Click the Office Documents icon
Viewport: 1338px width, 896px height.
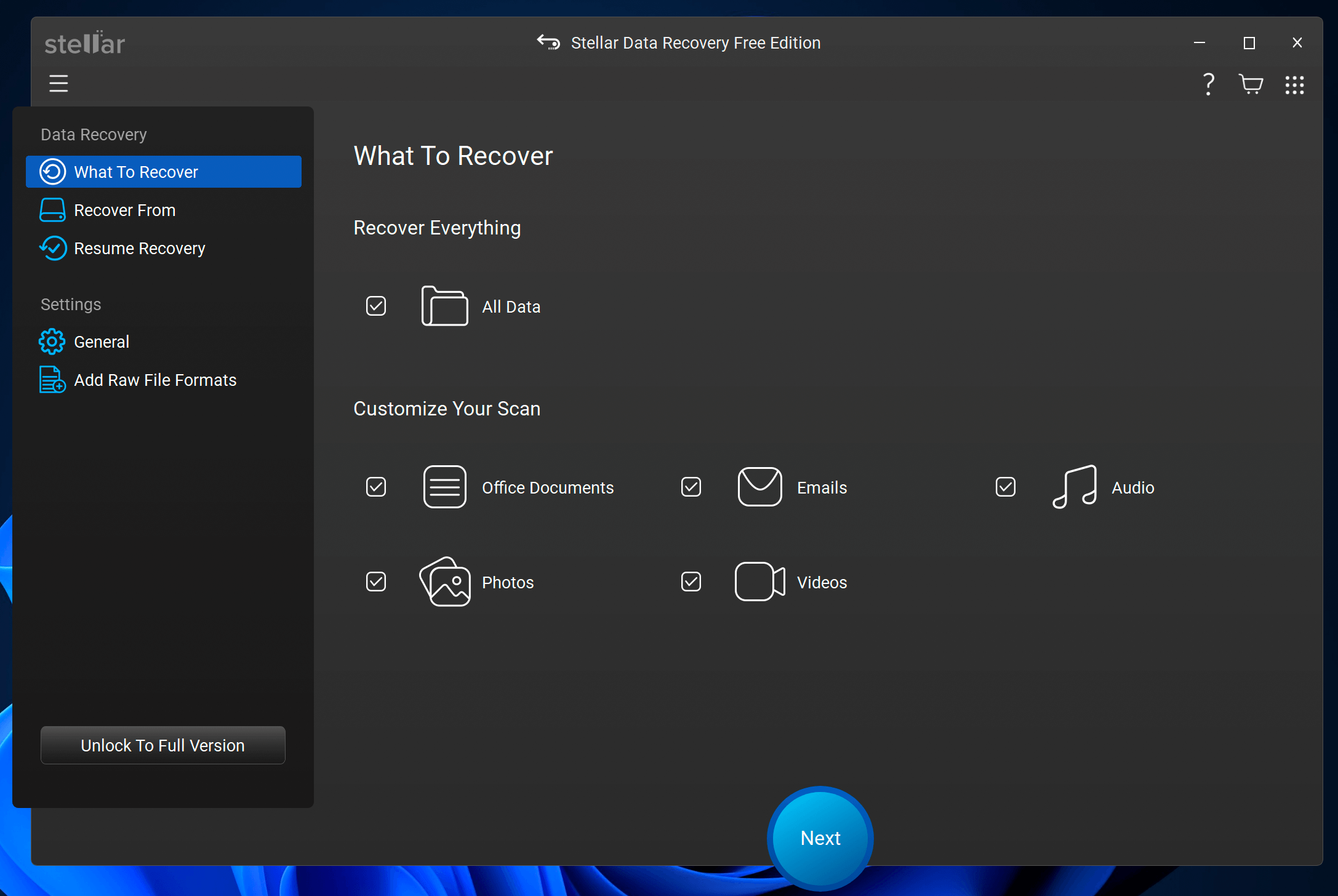click(444, 487)
